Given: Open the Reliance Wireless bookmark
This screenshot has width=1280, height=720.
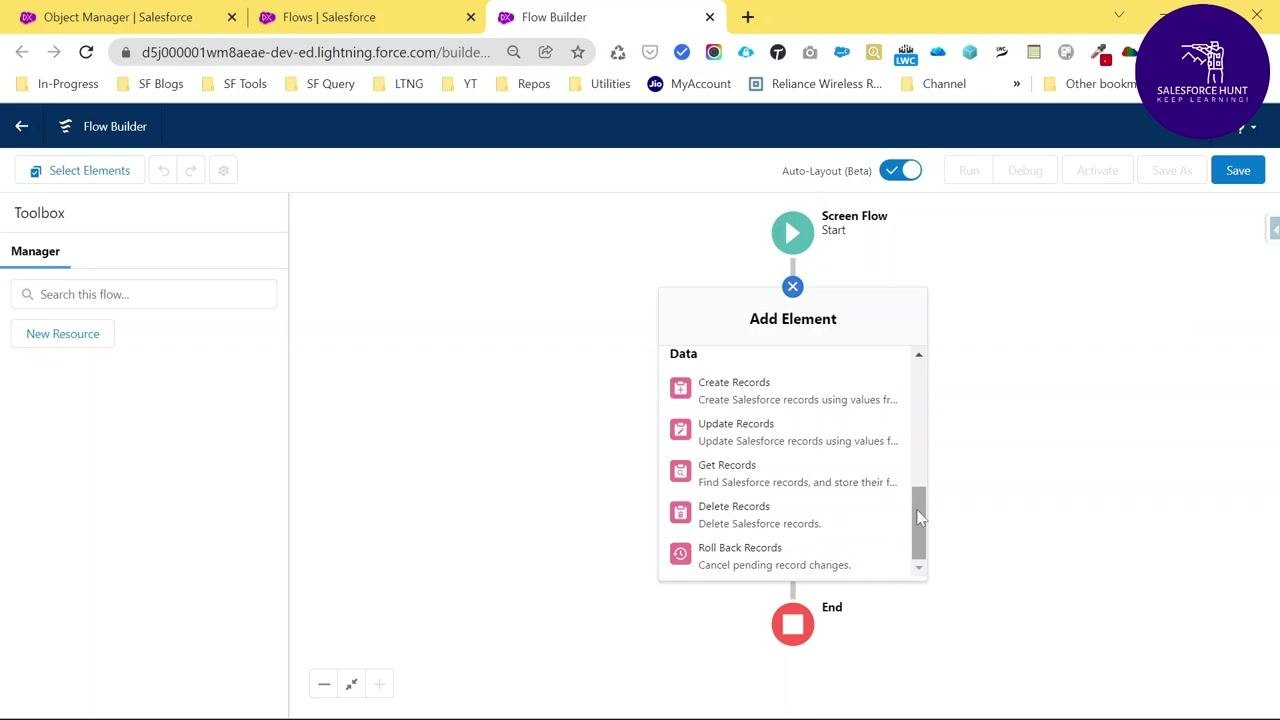Looking at the screenshot, I should tap(816, 84).
